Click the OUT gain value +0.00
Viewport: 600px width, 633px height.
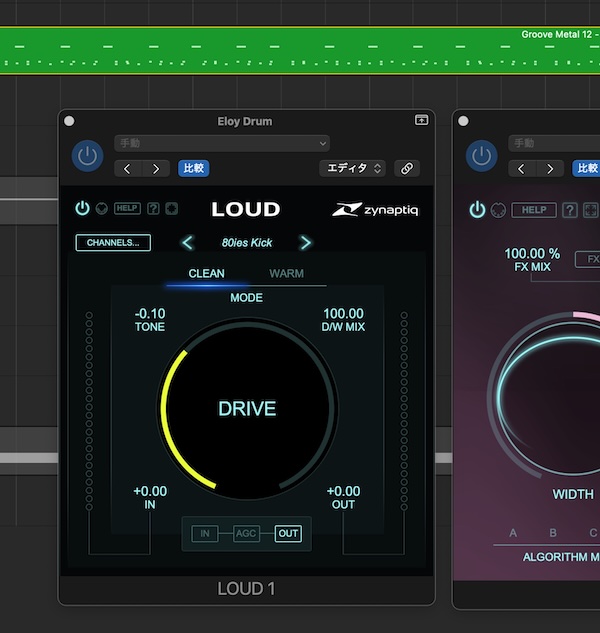(x=344, y=491)
